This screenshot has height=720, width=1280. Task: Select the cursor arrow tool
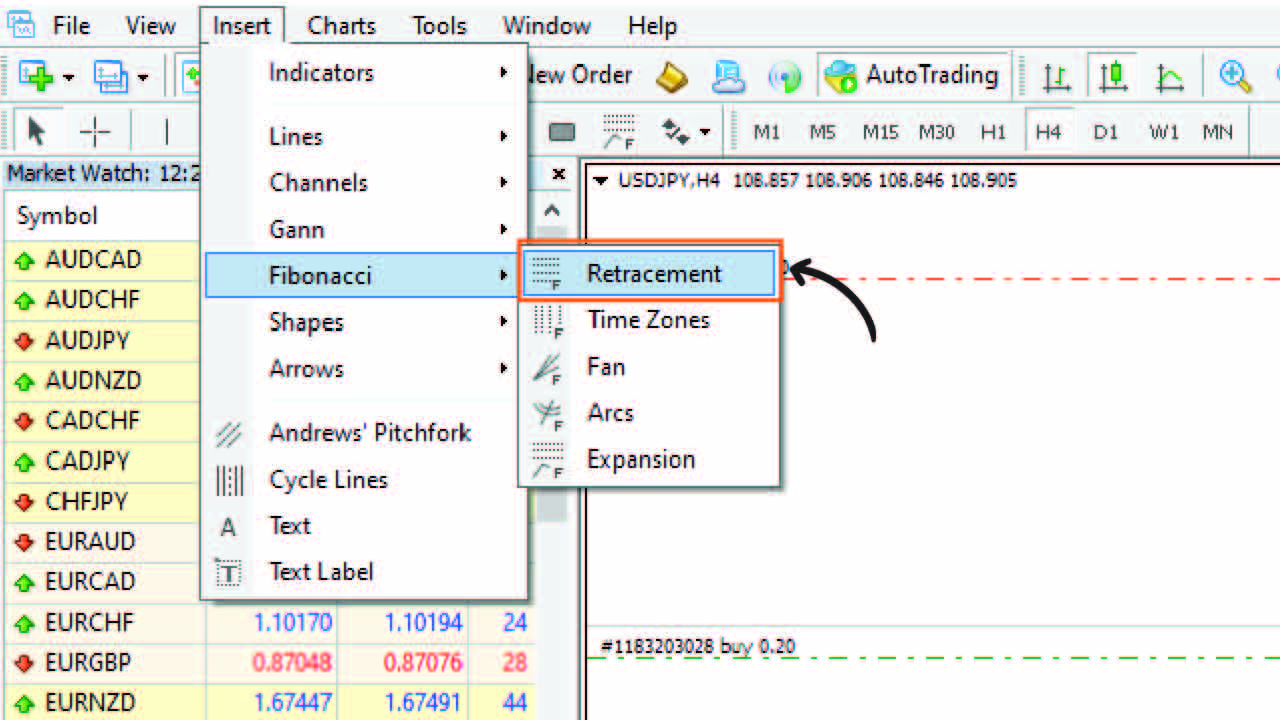click(x=37, y=131)
